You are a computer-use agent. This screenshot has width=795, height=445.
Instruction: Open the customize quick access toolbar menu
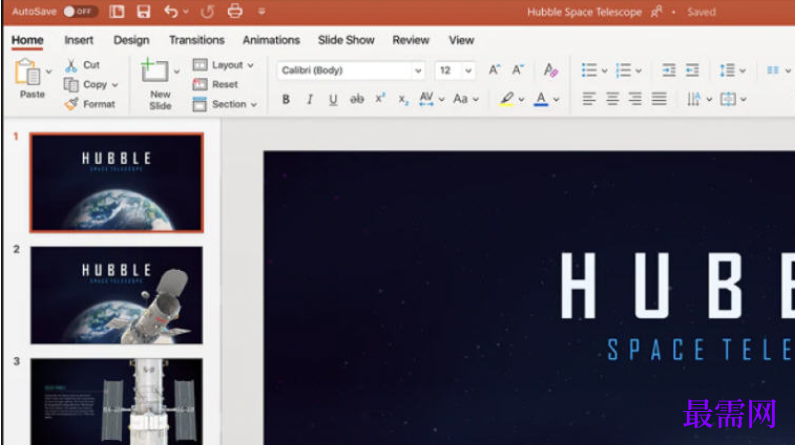[262, 11]
